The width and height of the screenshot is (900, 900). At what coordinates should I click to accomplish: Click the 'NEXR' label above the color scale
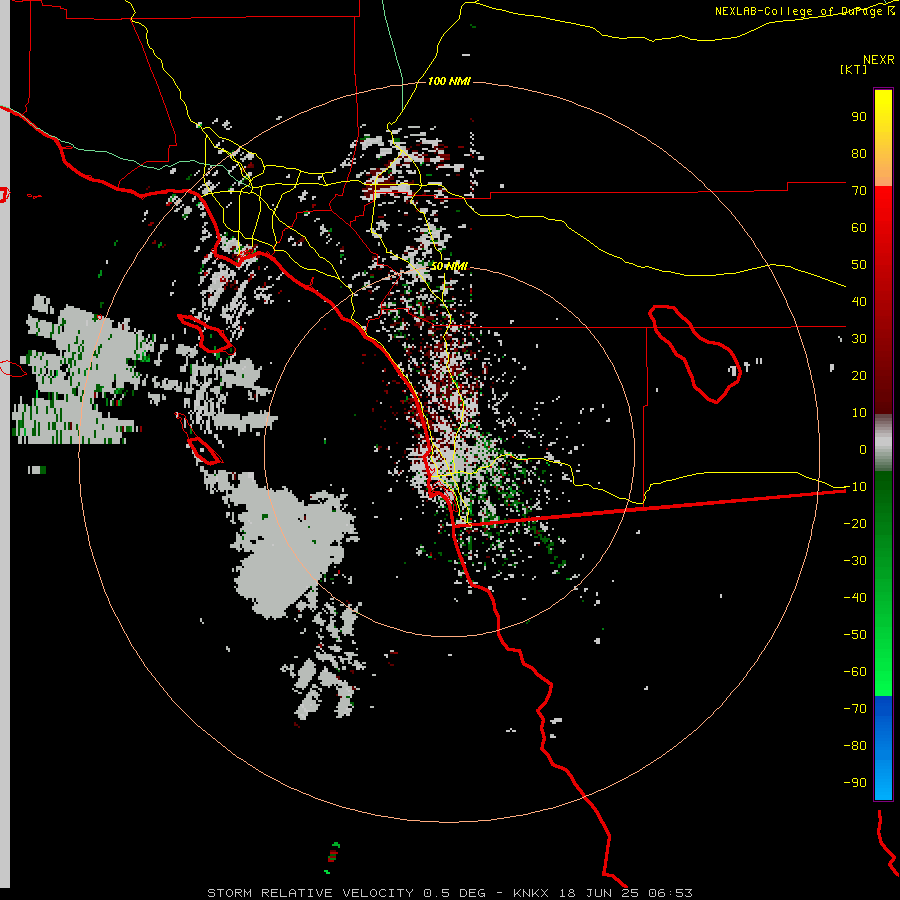click(x=878, y=60)
